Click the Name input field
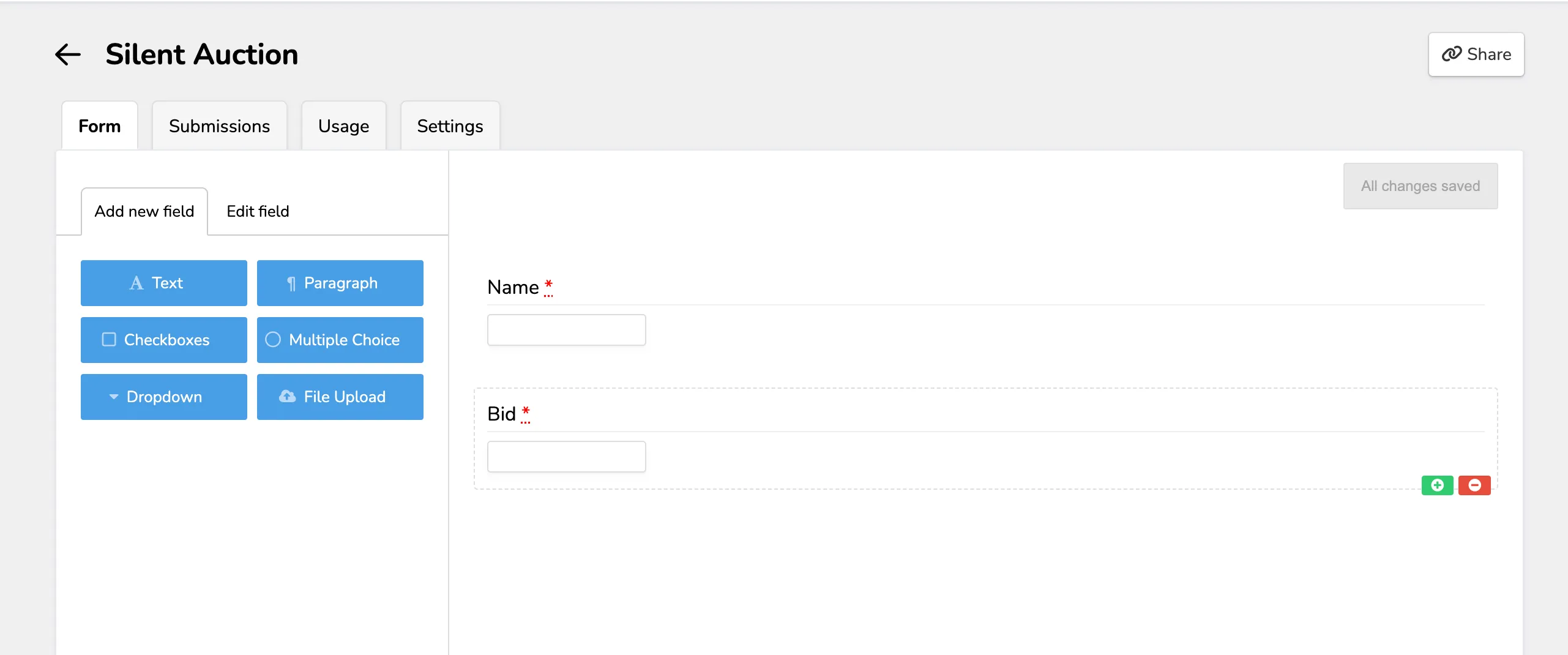The height and width of the screenshot is (655, 1568). pyautogui.click(x=567, y=330)
